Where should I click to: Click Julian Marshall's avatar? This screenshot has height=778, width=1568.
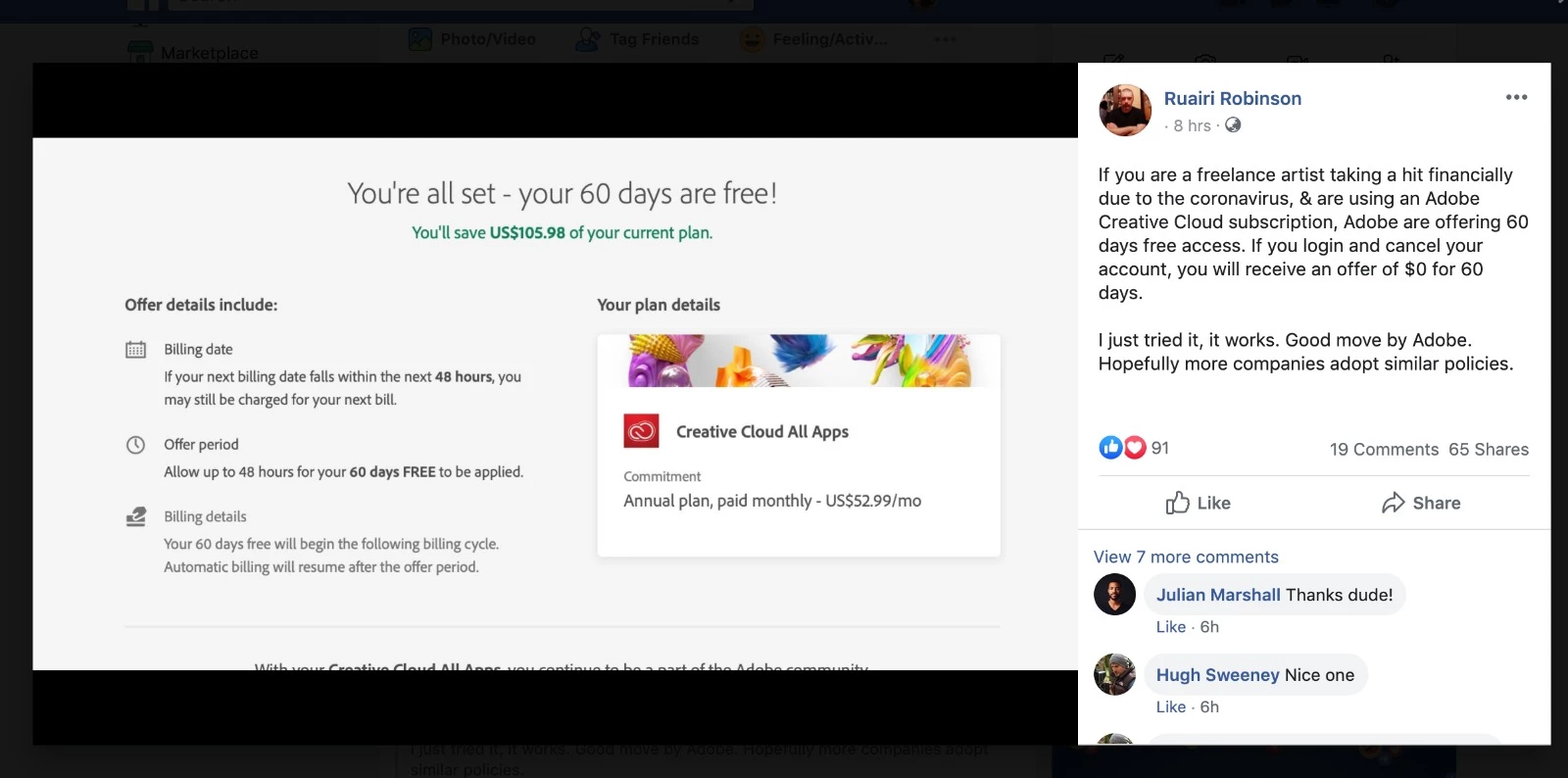[1114, 594]
